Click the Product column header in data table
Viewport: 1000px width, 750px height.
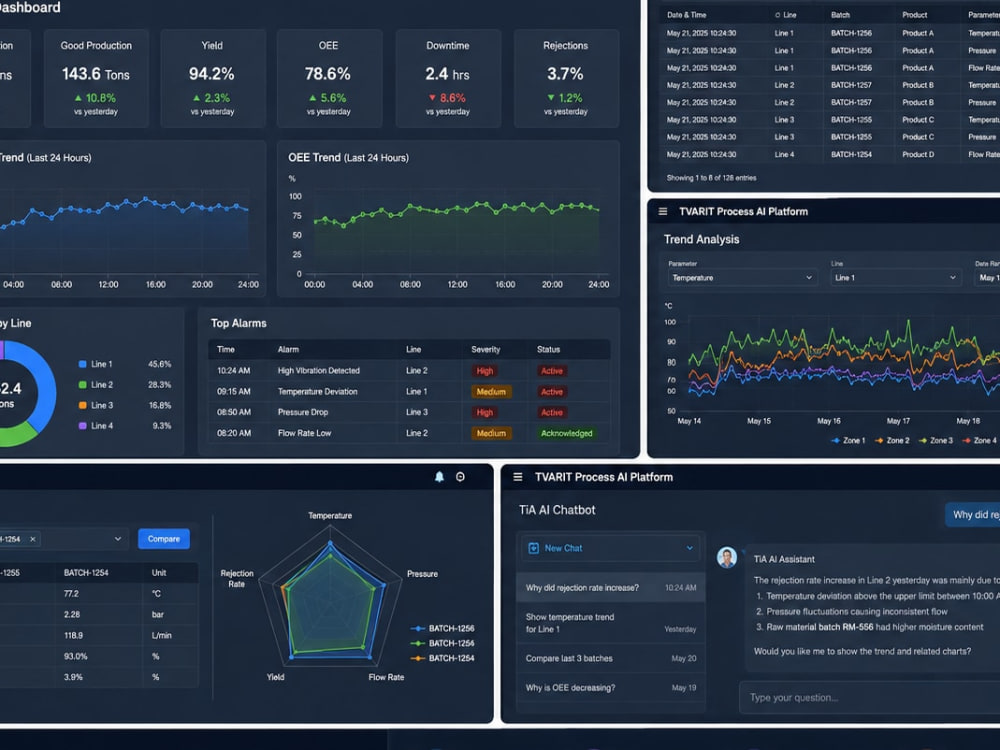click(x=915, y=15)
